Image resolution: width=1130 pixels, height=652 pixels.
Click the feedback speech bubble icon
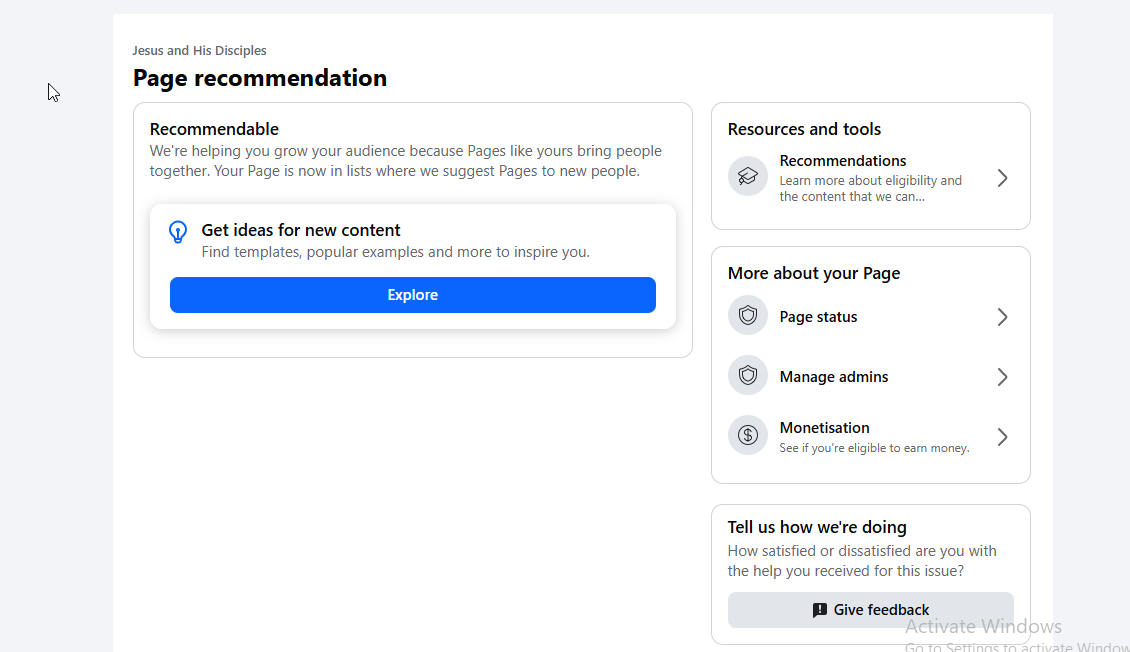[x=819, y=610]
